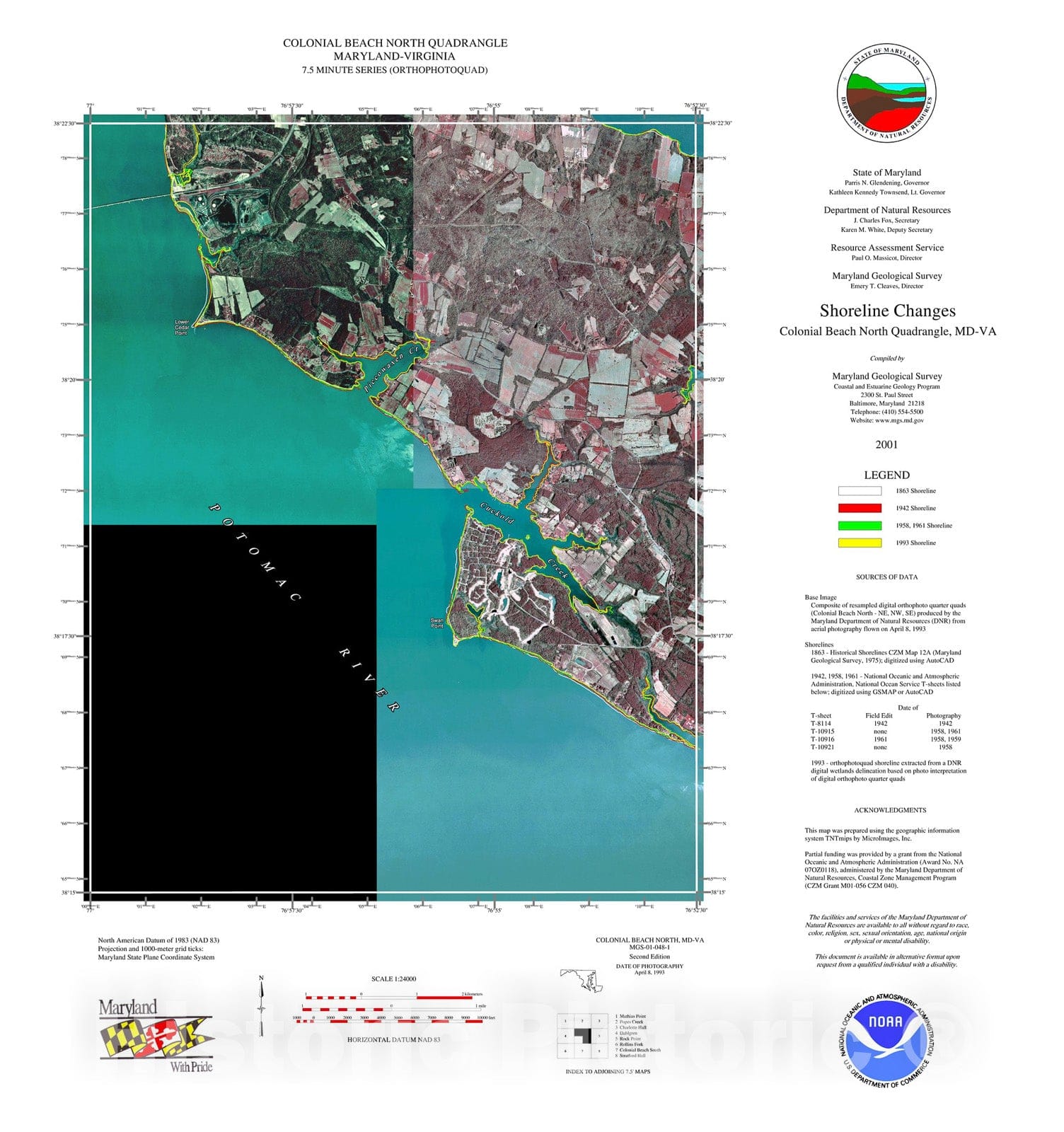1064x1132 pixels.
Task: Open the adjoining maps index grid
Action: [582, 1036]
